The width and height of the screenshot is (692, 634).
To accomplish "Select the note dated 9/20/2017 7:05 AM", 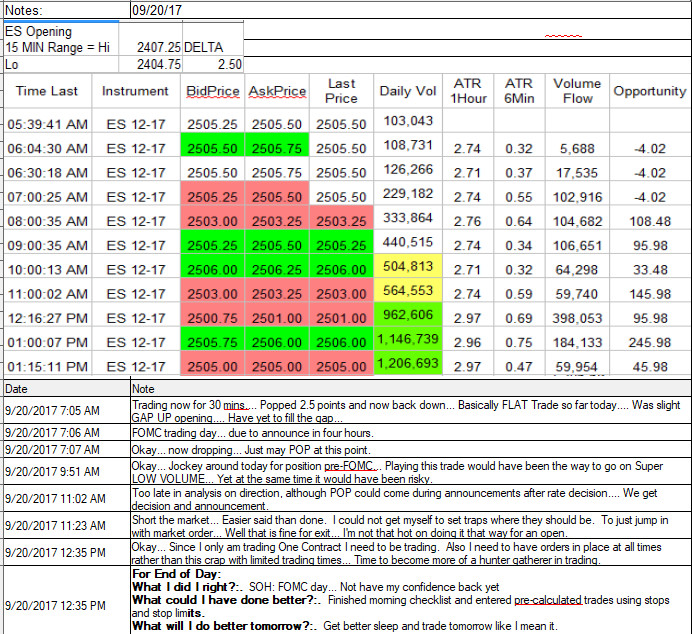I will coord(410,411).
